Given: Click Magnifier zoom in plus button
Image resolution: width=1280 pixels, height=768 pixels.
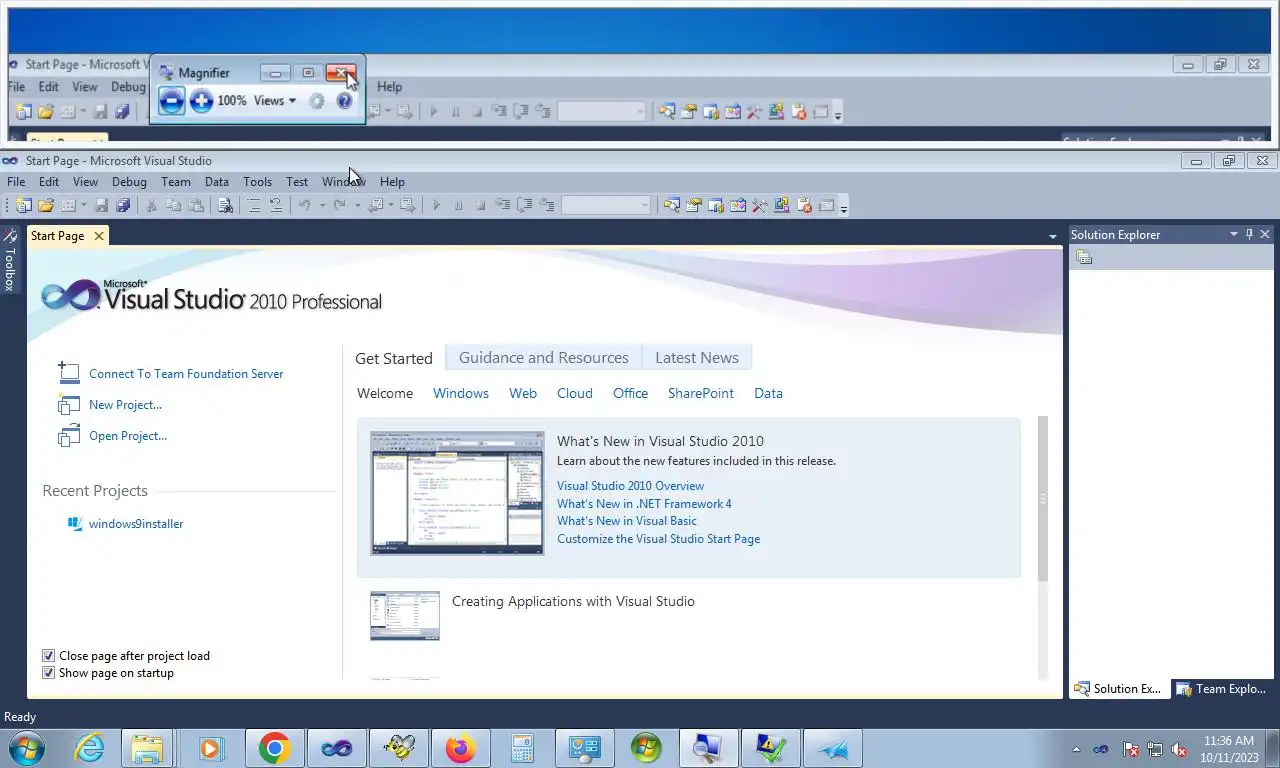Looking at the screenshot, I should point(201,100).
